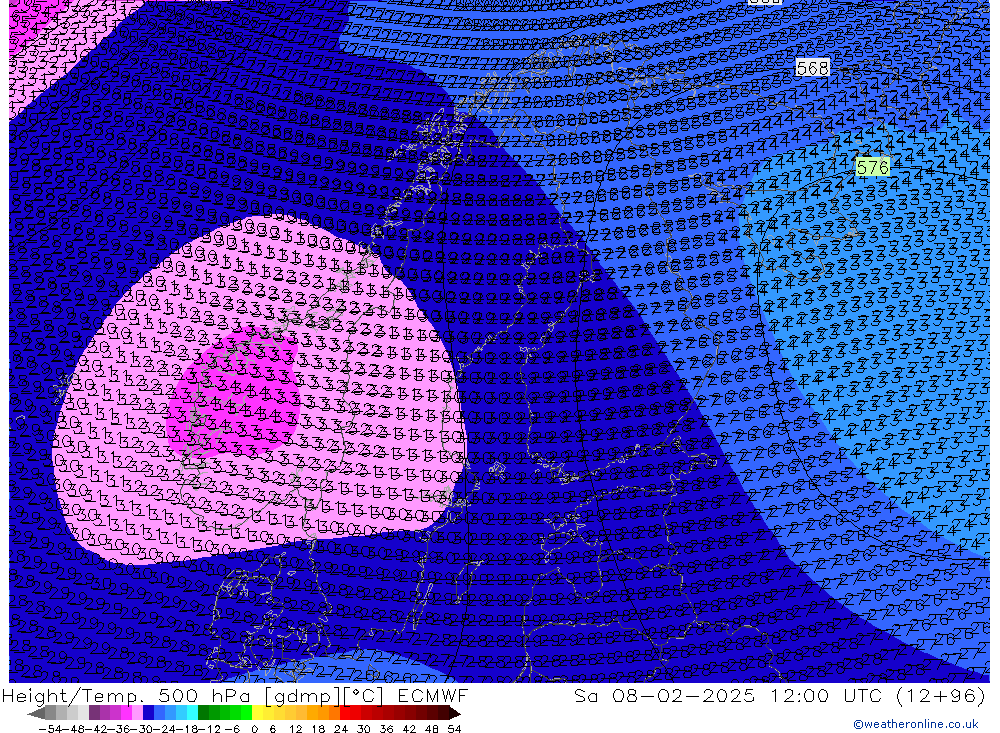1000x733 pixels.
Task: Click the ECMWF model name
Action: pos(433,695)
